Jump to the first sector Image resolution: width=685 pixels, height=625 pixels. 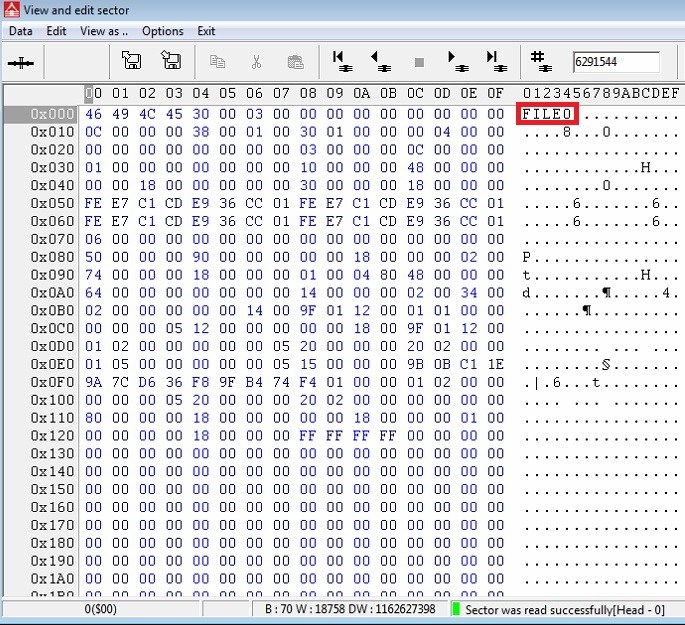[x=341, y=62]
